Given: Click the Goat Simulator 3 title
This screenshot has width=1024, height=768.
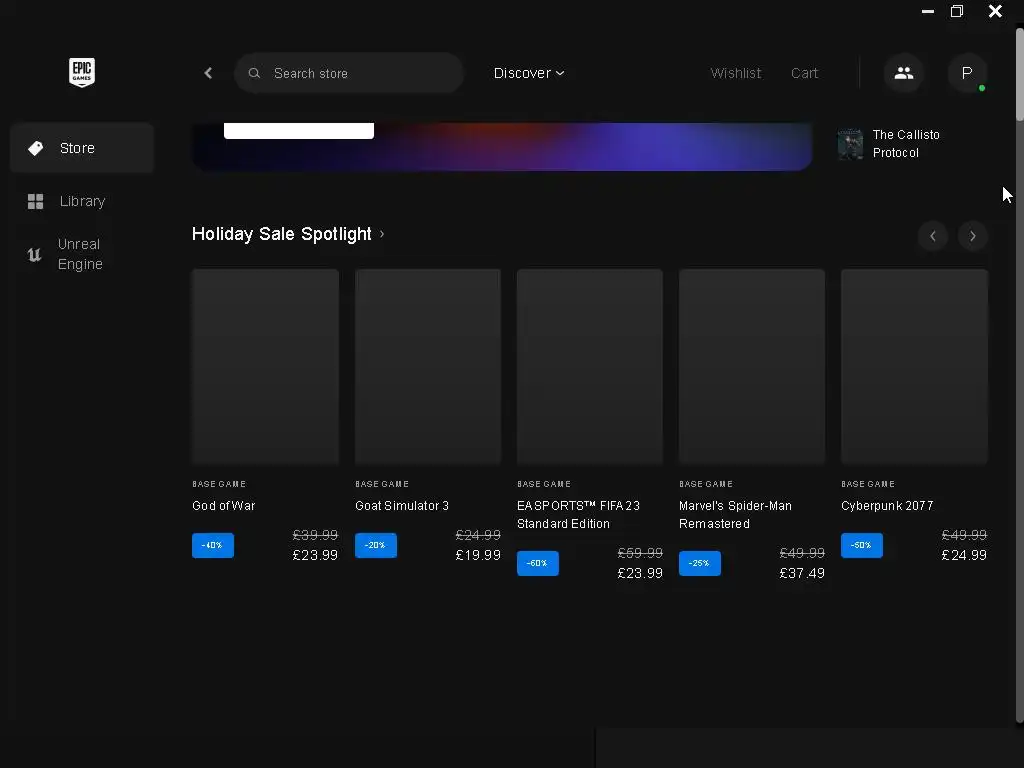Looking at the screenshot, I should pos(402,505).
